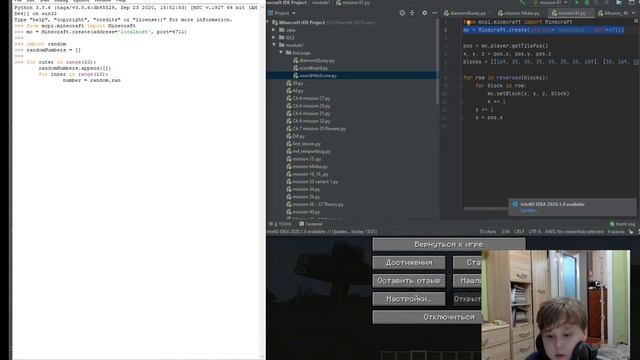Click the collapse all icon in Project panel

tap(412, 13)
